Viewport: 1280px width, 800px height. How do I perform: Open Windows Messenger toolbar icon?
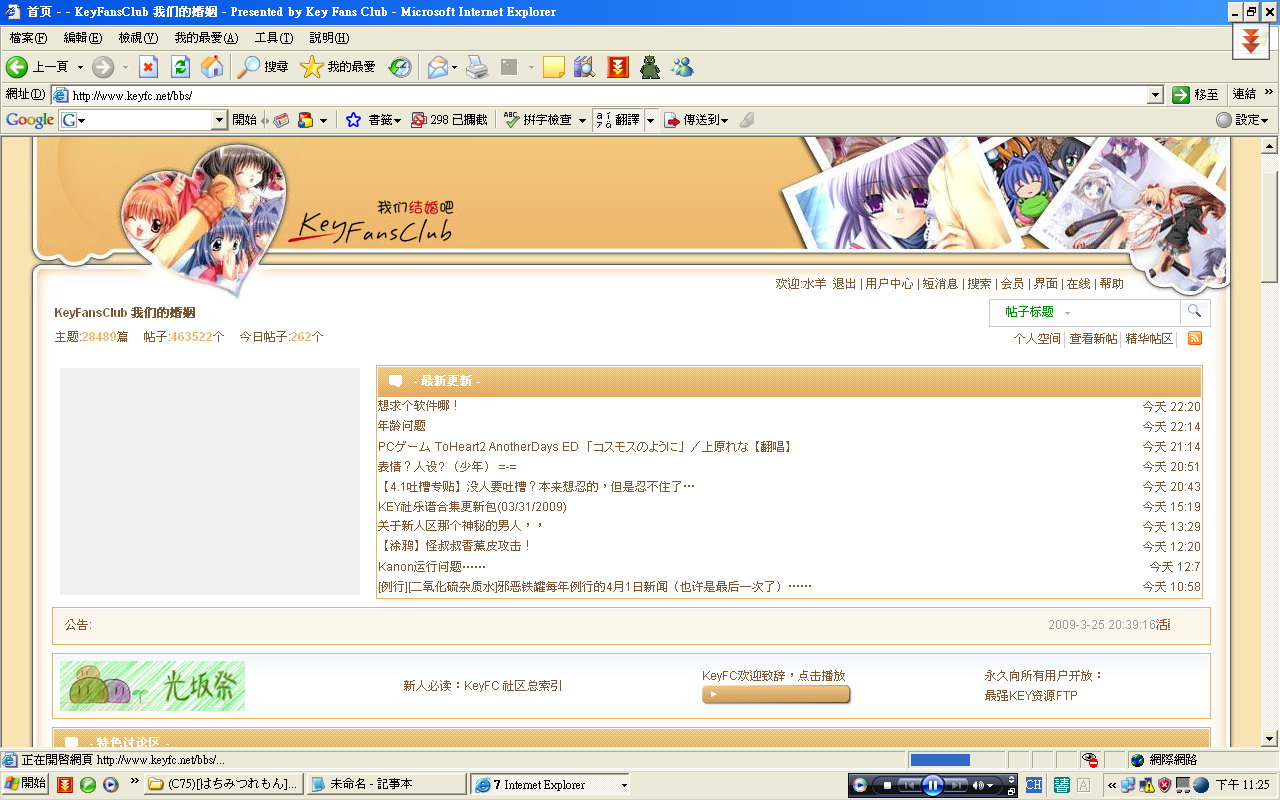point(683,67)
